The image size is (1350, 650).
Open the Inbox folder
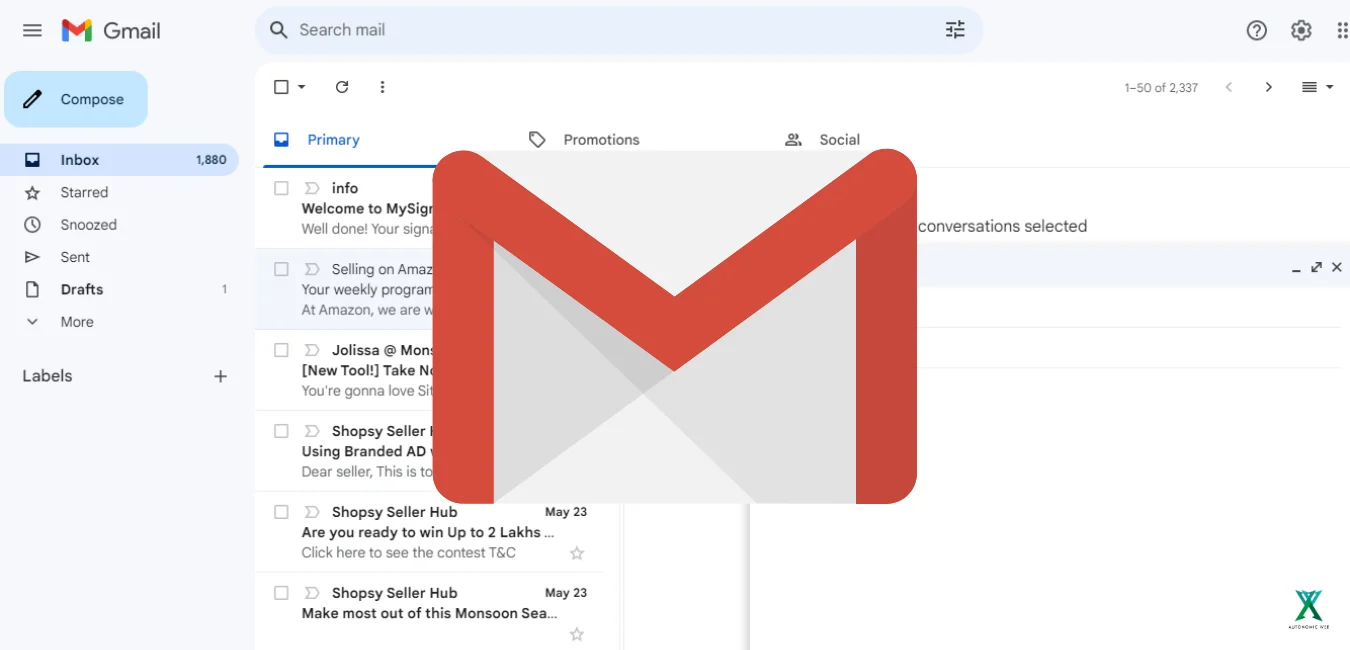pos(119,160)
